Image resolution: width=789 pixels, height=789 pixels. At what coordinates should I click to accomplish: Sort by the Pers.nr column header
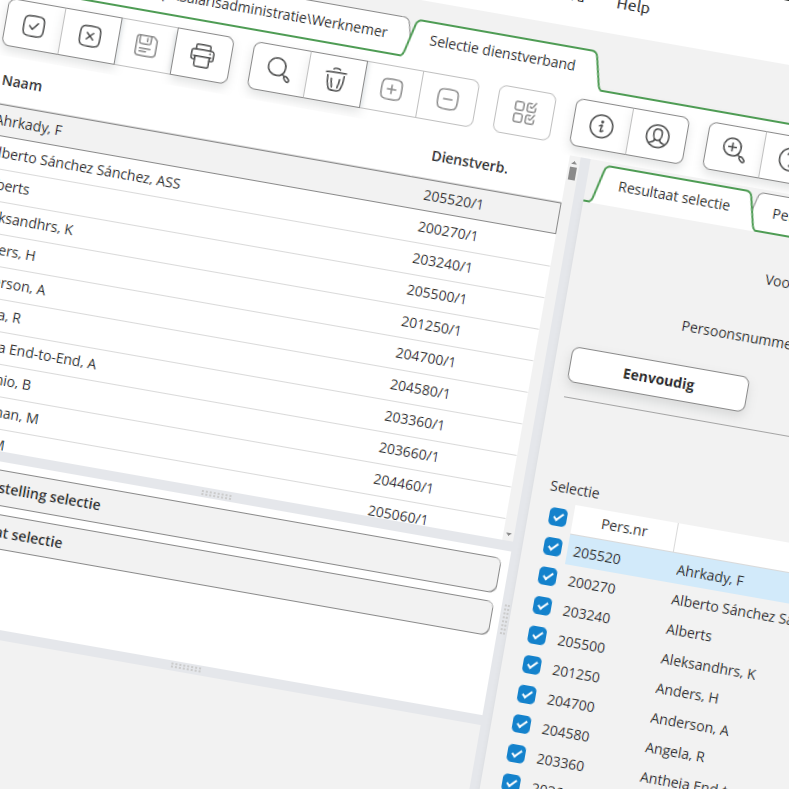[x=624, y=527]
